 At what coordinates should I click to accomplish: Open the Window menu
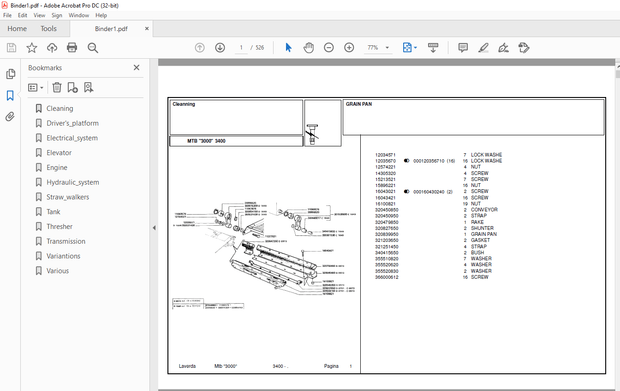(x=79, y=15)
